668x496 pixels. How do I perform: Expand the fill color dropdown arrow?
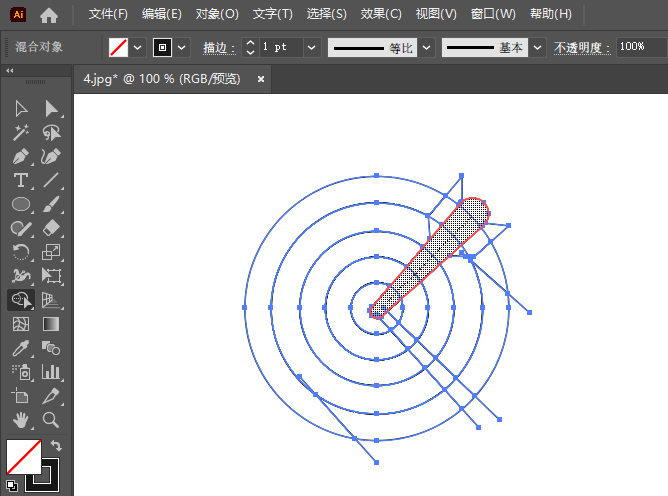click(x=138, y=47)
